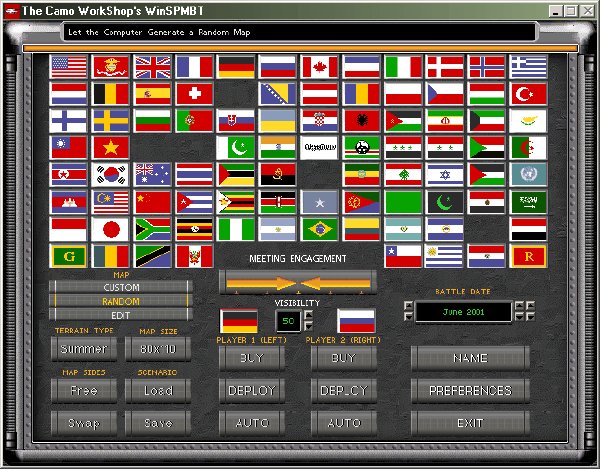Click the Player 2 Russian flag
Screen dimensions: 600x469
click(x=356, y=321)
